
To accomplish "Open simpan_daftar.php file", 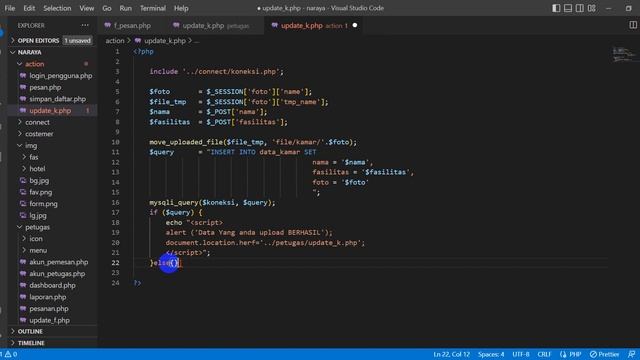I will [x=57, y=99].
